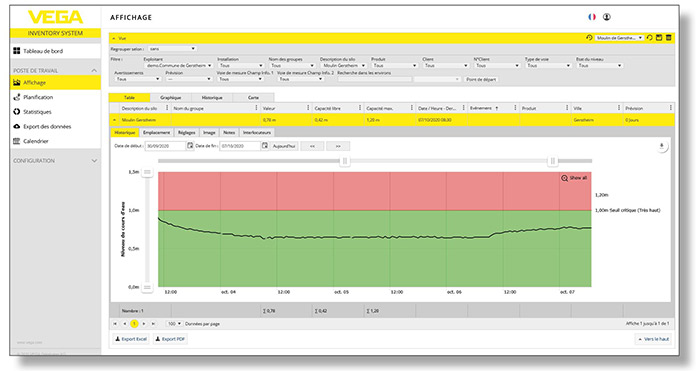This screenshot has height=371, width=700.
Task: Switch to the Graphique tab
Action: pos(171,97)
